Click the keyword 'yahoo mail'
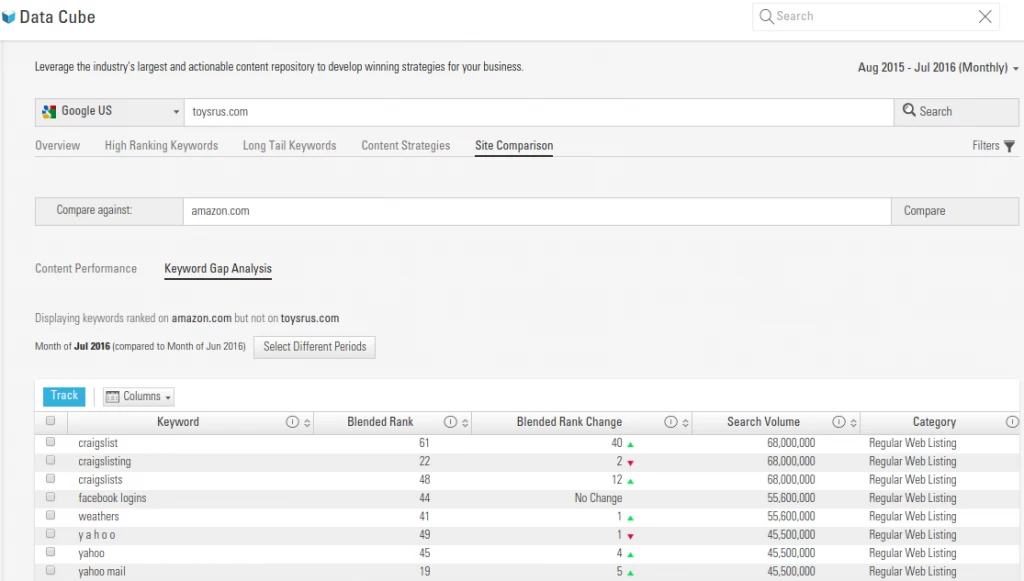Screen dimensions: 1024x581 (x=102, y=571)
